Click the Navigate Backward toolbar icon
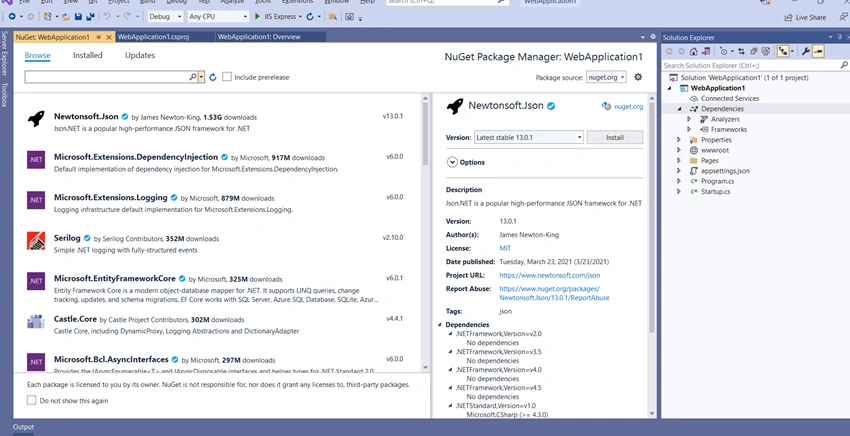 (x=12, y=17)
